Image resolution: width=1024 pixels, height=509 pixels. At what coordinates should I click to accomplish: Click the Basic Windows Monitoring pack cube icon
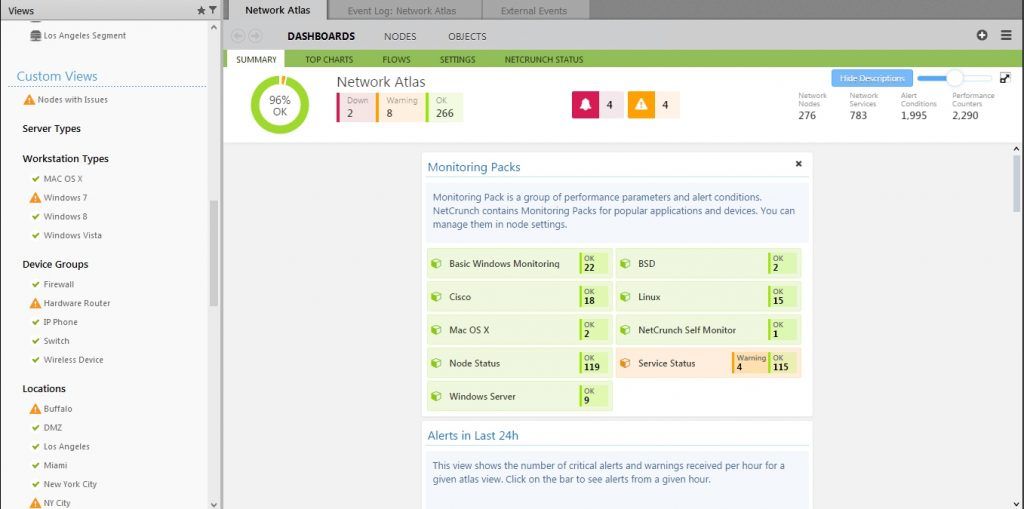click(x=436, y=264)
